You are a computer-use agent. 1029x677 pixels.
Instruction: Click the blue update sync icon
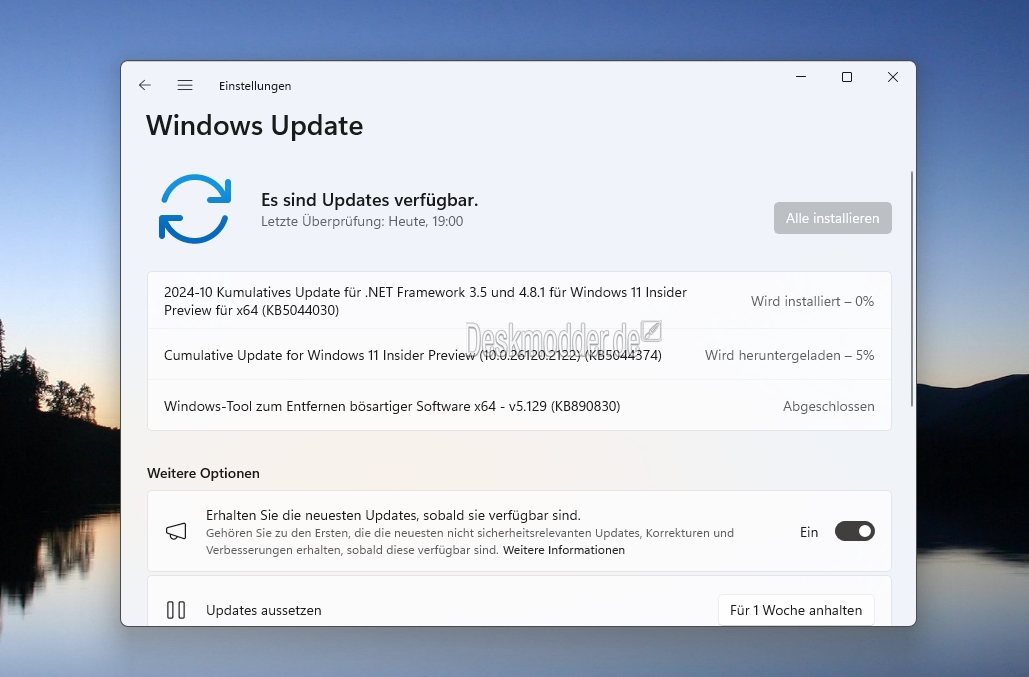point(195,209)
